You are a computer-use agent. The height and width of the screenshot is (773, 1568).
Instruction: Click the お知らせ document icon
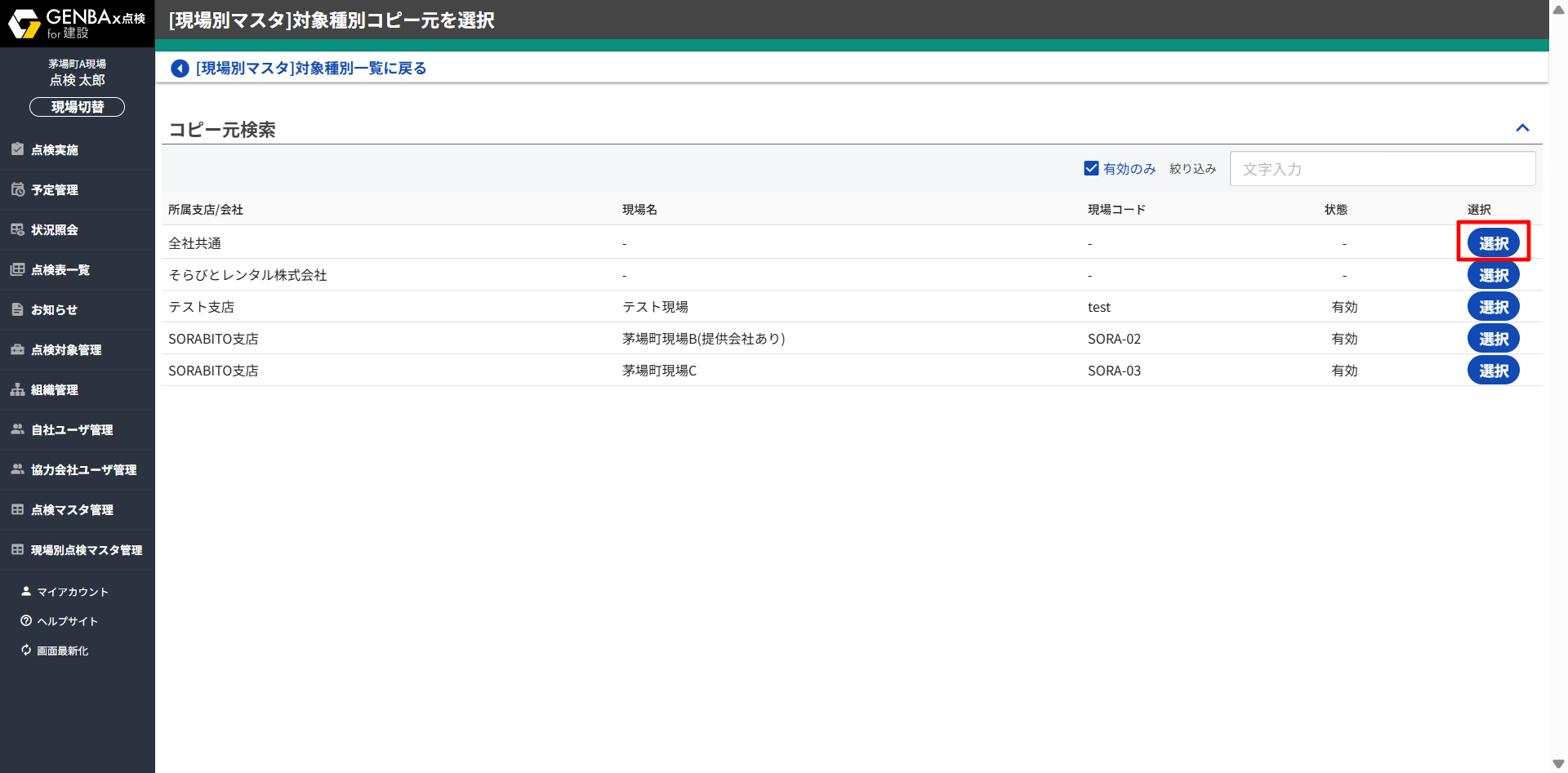(x=17, y=309)
